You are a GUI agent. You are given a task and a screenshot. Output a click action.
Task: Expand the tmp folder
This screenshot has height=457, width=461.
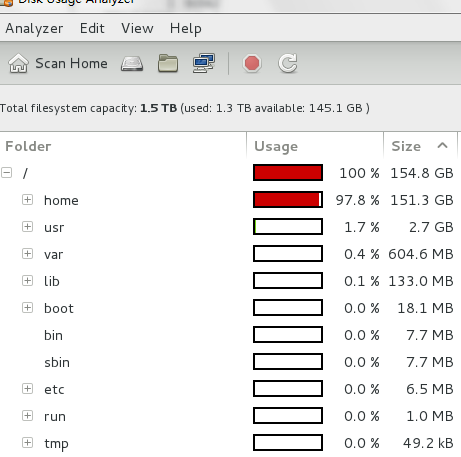pos(27,443)
